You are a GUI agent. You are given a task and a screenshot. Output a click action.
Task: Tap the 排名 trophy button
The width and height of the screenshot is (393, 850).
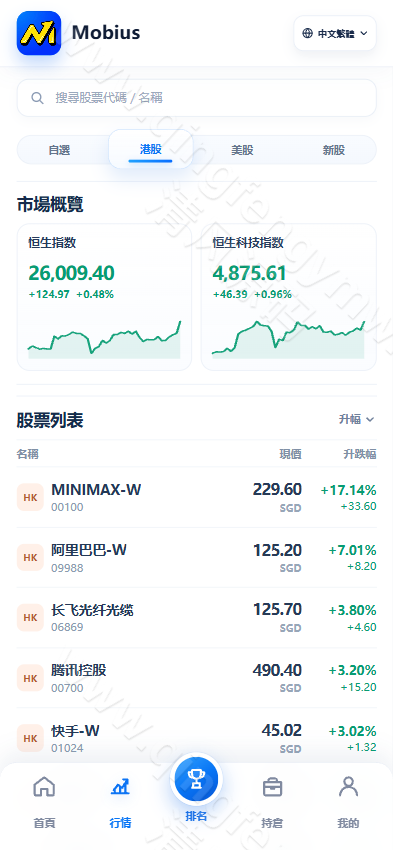(196, 779)
